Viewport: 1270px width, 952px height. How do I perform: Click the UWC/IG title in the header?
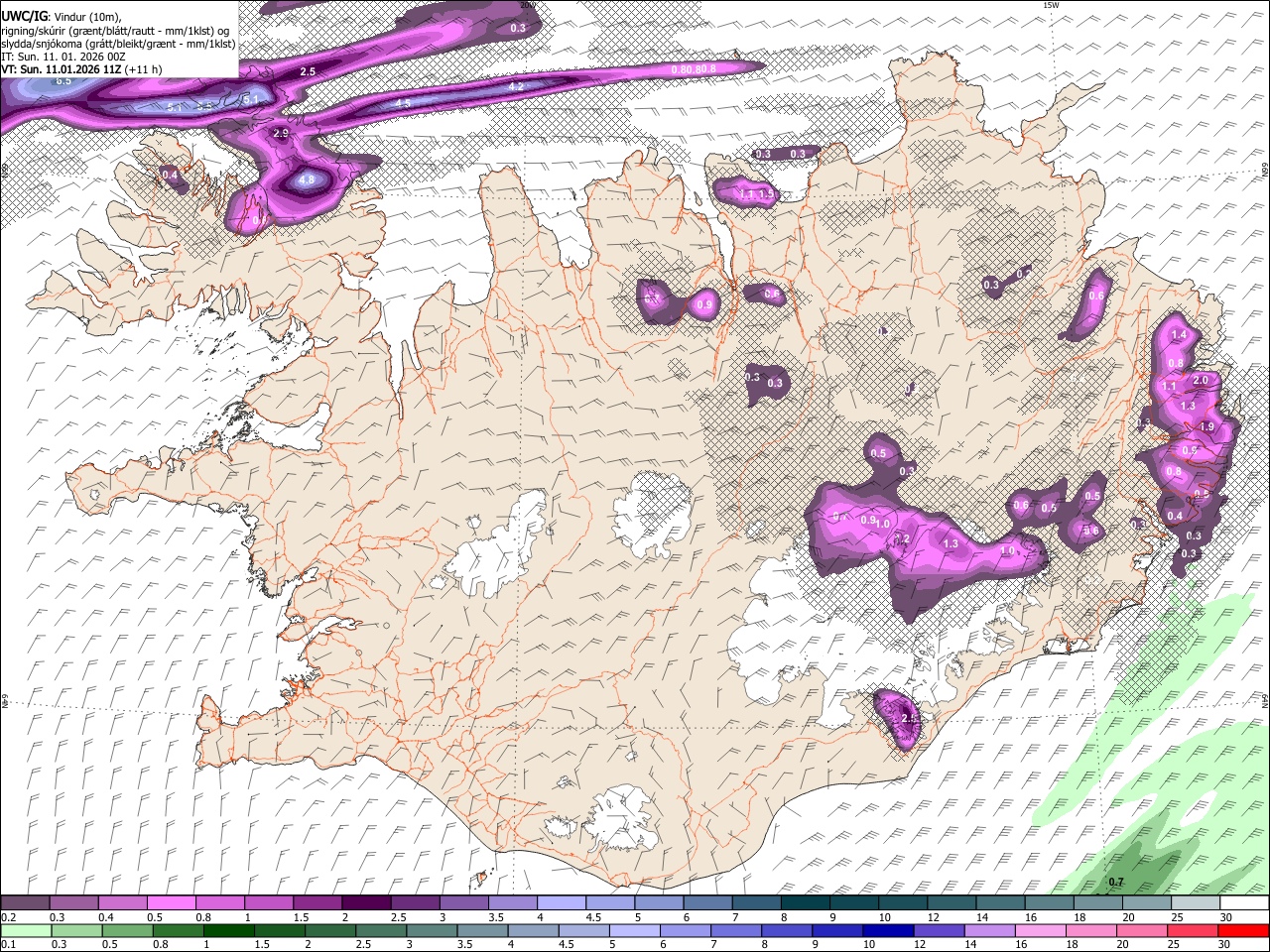pyautogui.click(x=24, y=15)
